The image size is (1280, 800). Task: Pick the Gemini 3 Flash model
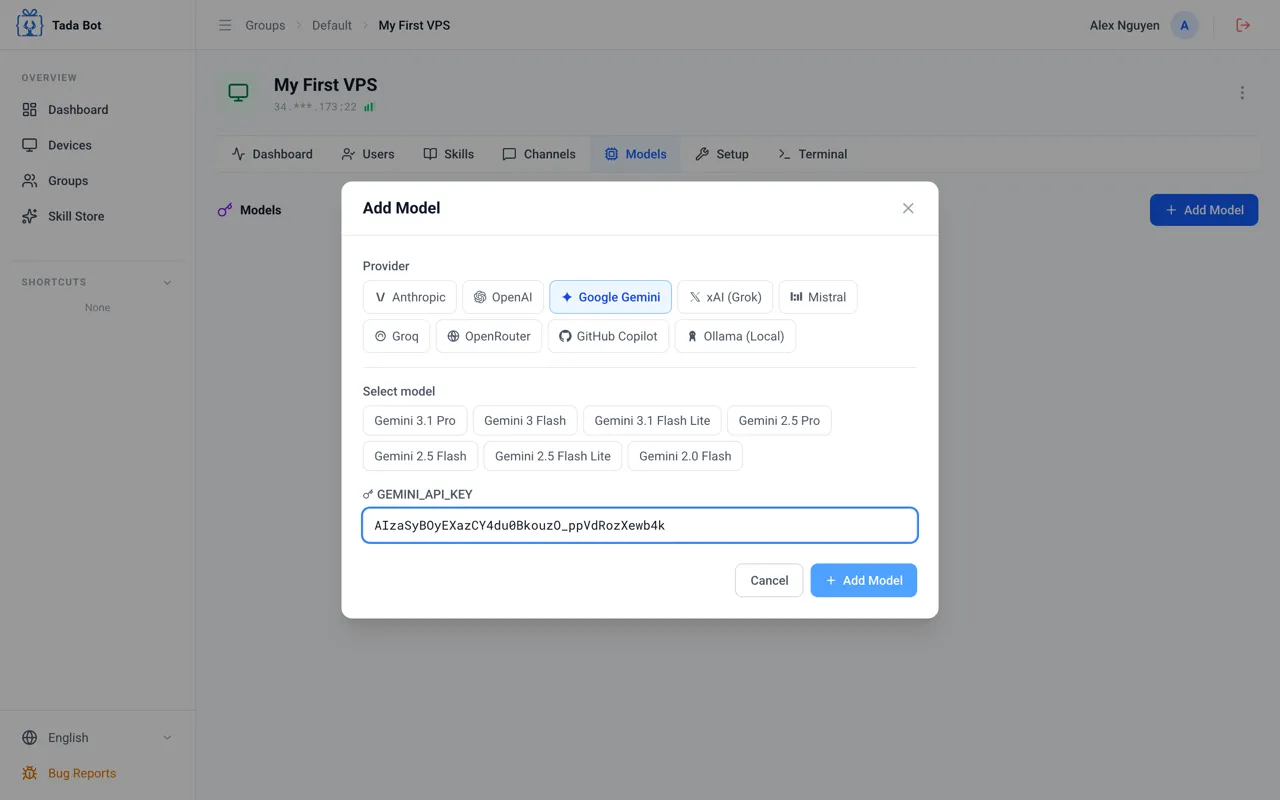coord(525,421)
